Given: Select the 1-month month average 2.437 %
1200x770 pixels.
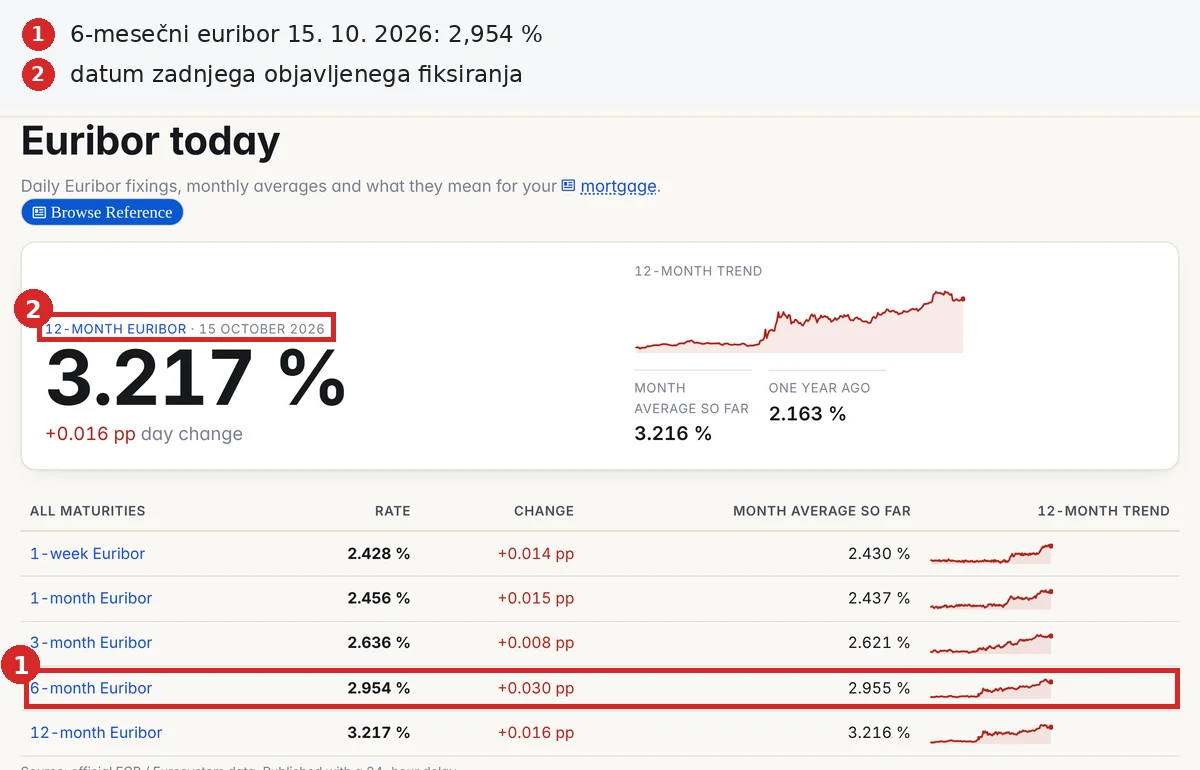Looking at the screenshot, I should click(x=879, y=598).
